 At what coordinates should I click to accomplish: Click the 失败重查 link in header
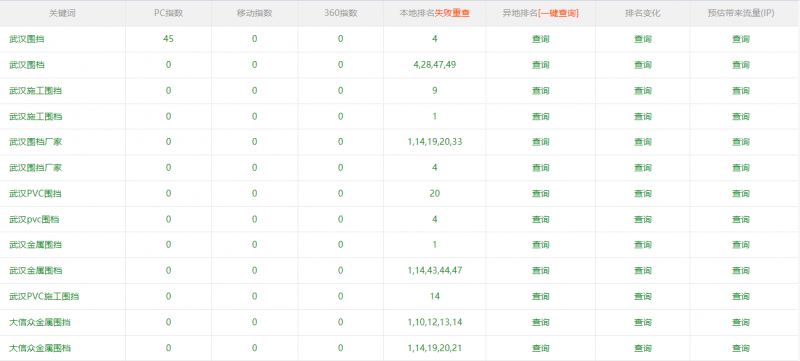(452, 13)
